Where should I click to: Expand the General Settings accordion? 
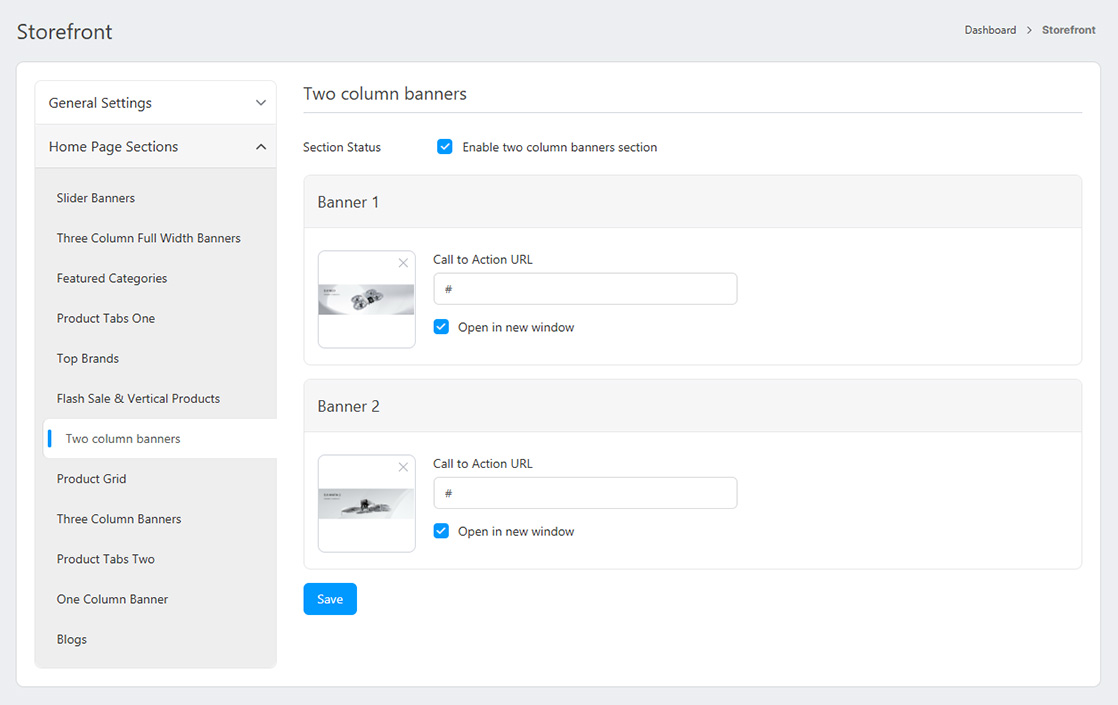[155, 103]
